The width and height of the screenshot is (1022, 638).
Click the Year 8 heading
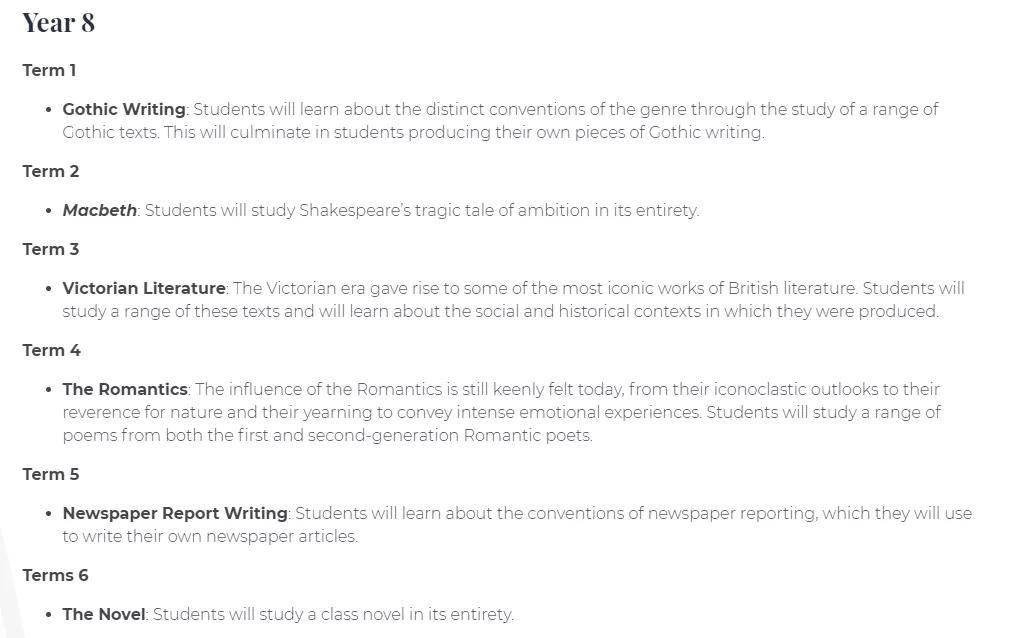59,23
